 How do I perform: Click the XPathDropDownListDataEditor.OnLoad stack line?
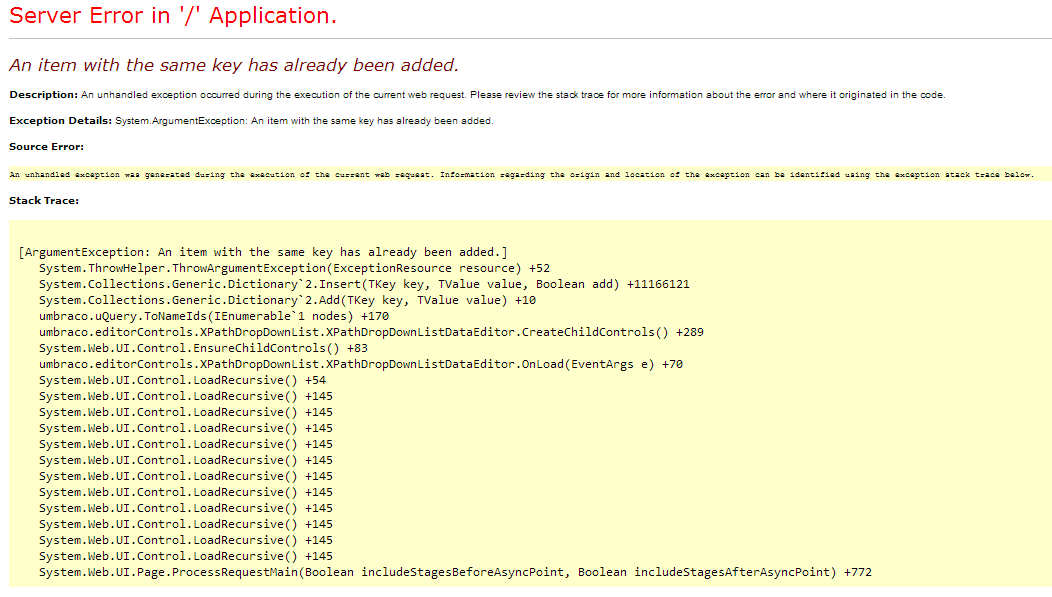point(361,364)
